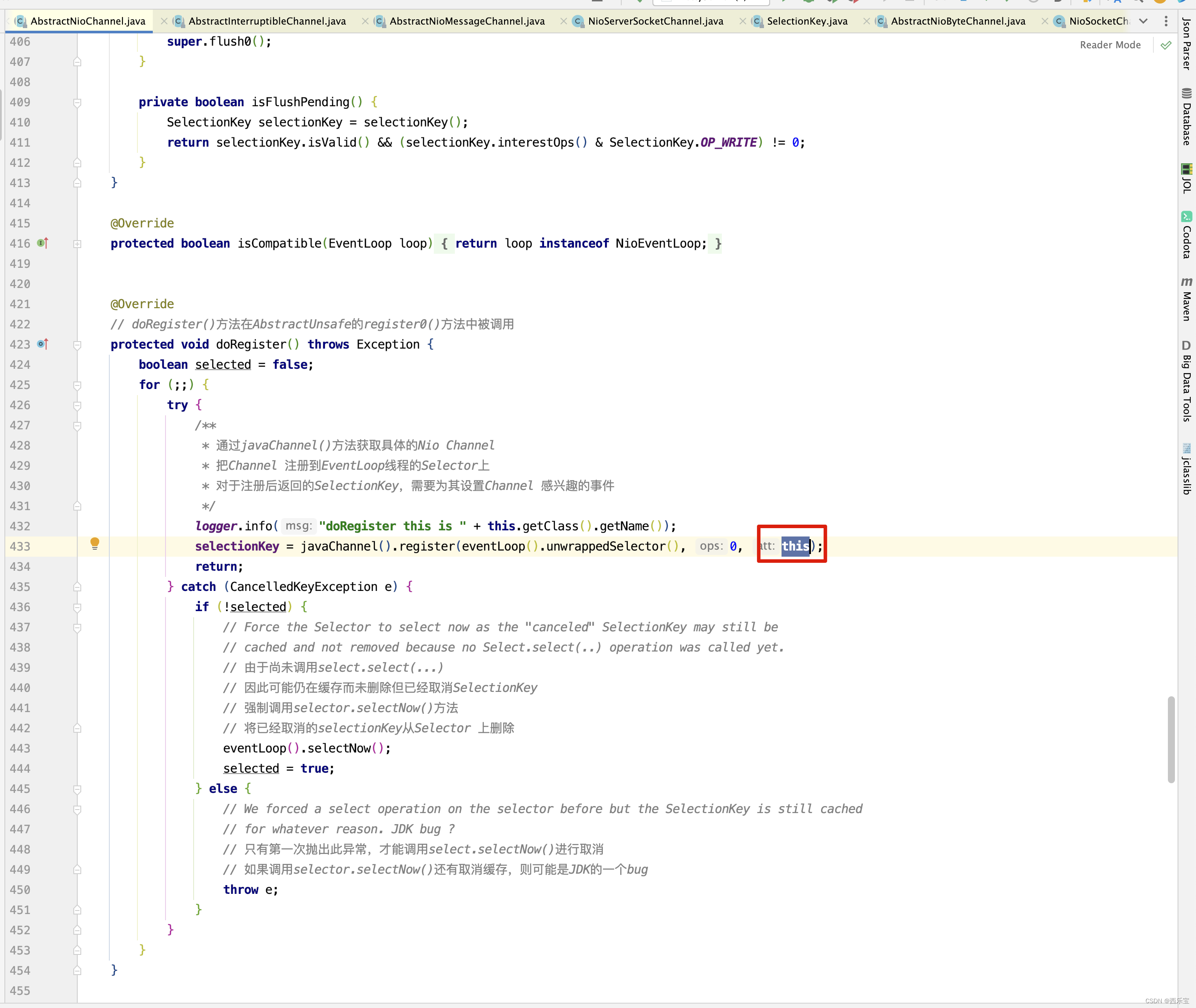This screenshot has height=1008, width=1196.
Task: Show hidden tabs dropdown arrow
Action: (1143, 21)
